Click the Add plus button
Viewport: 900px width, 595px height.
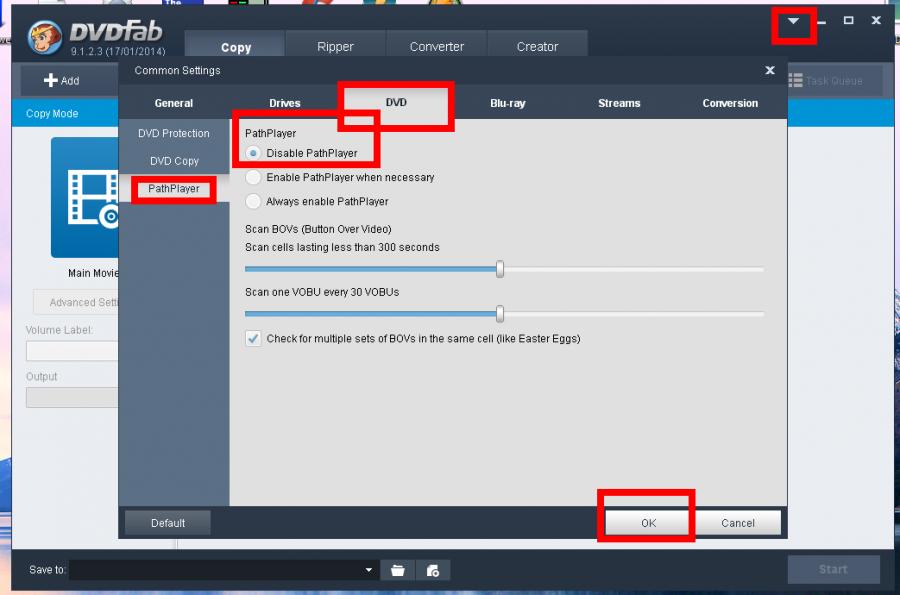click(61, 80)
